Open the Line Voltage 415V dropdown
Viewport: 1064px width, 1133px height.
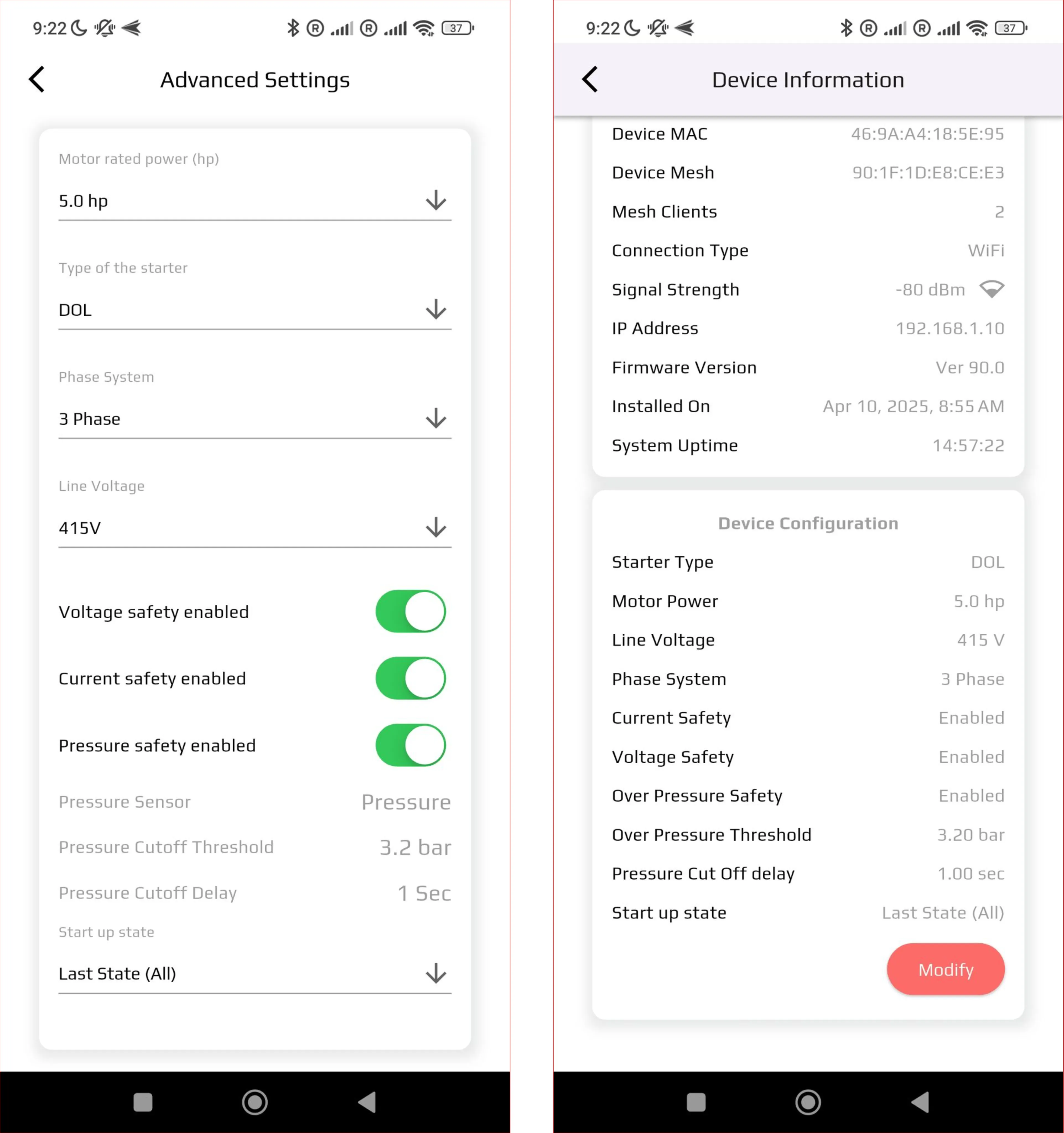[x=255, y=528]
